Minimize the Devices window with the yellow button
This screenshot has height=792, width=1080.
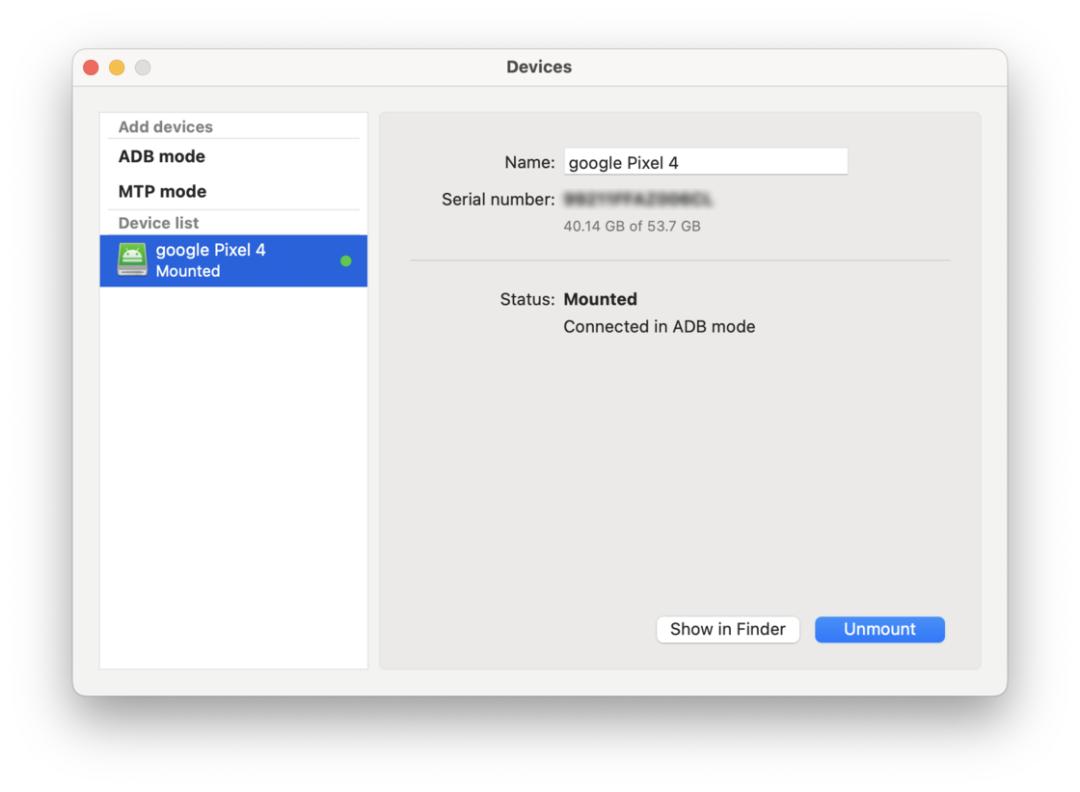coord(117,67)
